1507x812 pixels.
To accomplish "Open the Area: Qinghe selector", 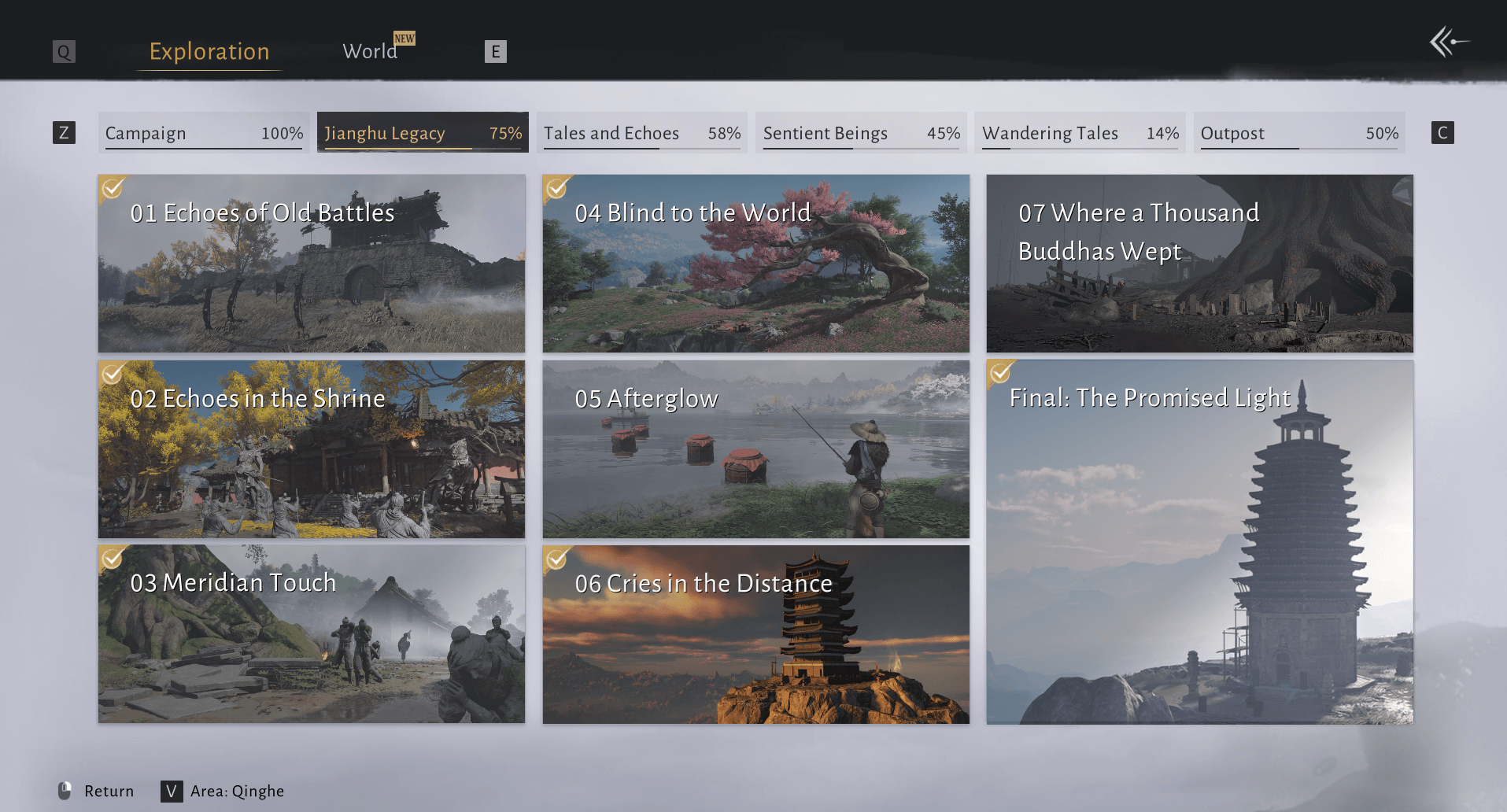I will pyautogui.click(x=237, y=791).
